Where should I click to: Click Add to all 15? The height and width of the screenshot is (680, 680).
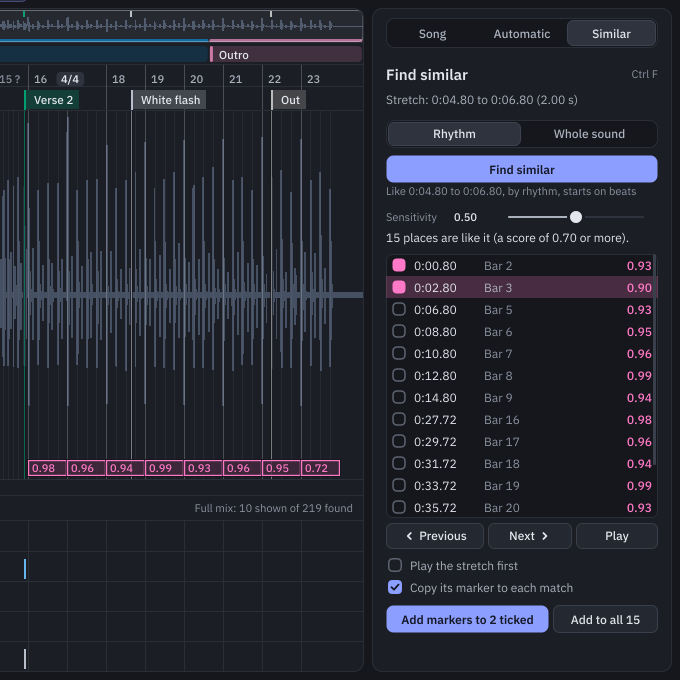pyautogui.click(x=605, y=619)
